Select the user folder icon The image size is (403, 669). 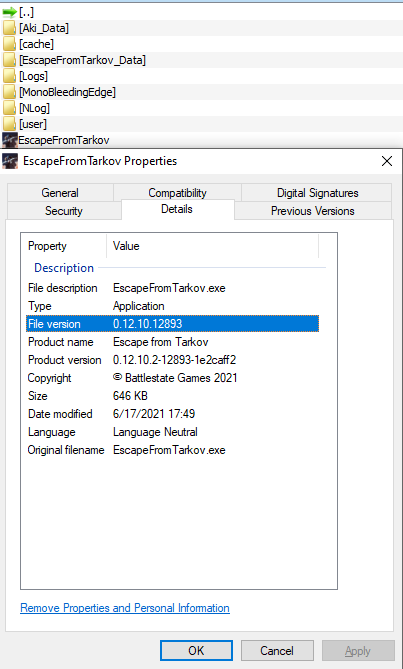pyautogui.click(x=9, y=124)
